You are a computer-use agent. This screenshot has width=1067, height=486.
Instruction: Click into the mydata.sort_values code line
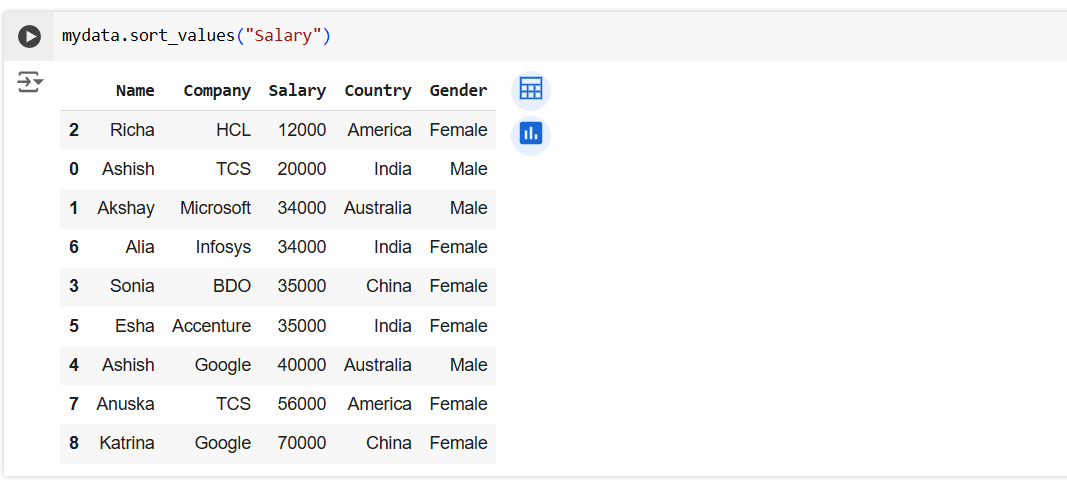(150, 37)
